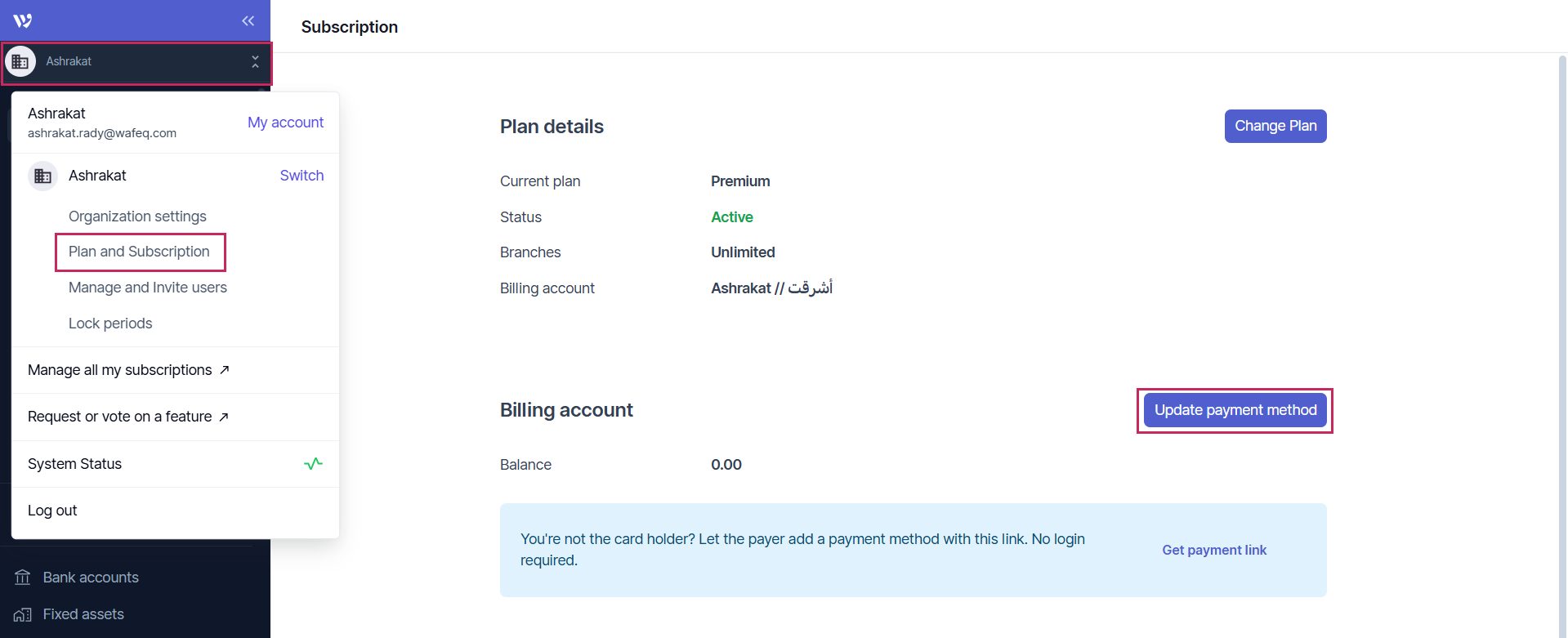The image size is (1568, 638).
Task: Open Organization settings
Action: click(137, 216)
